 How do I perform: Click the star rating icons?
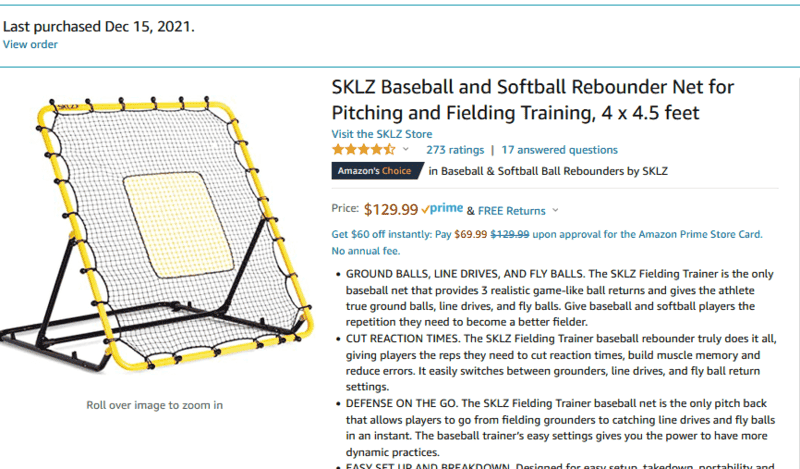pyautogui.click(x=363, y=150)
